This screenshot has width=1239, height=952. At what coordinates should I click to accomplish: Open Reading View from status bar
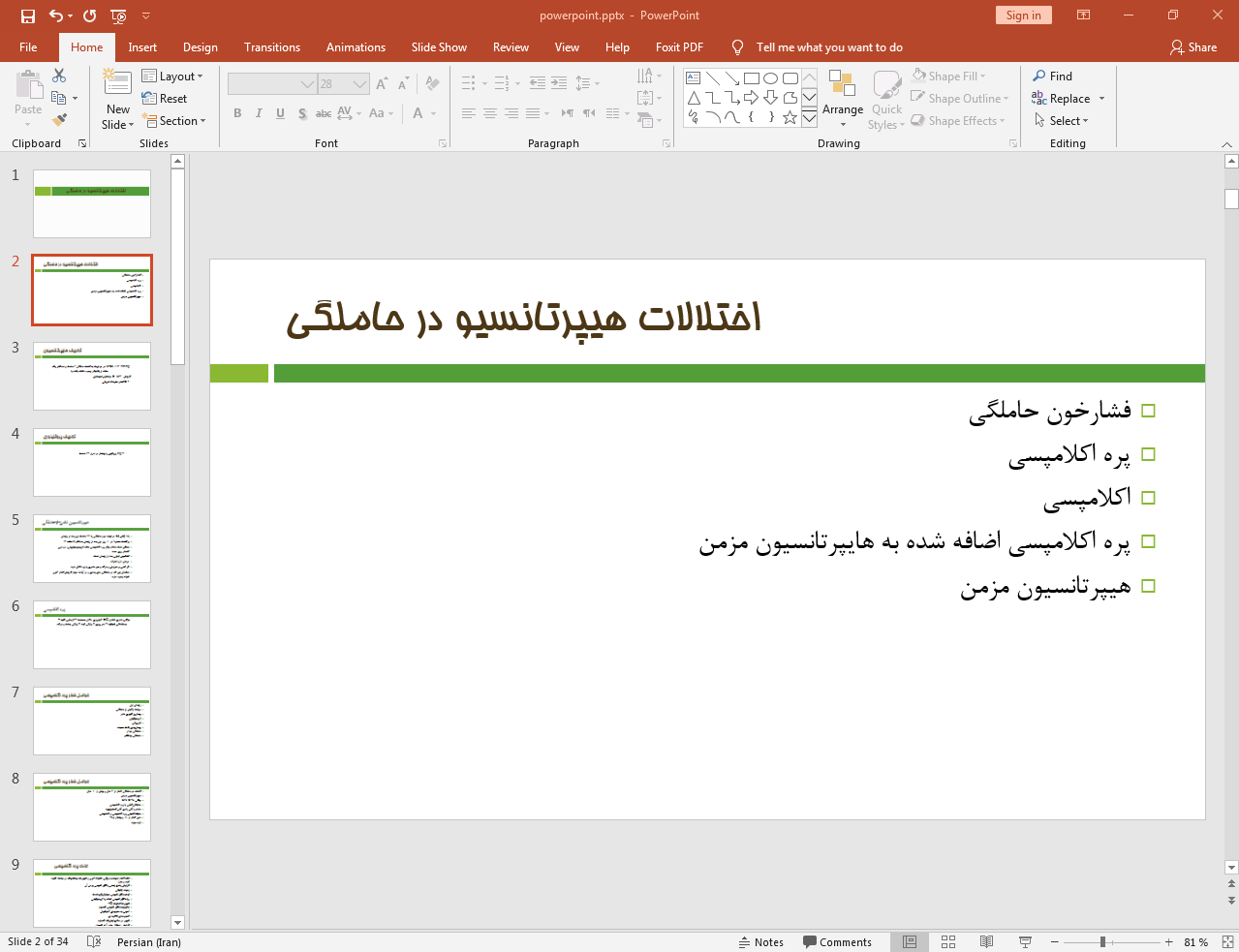[x=986, y=941]
